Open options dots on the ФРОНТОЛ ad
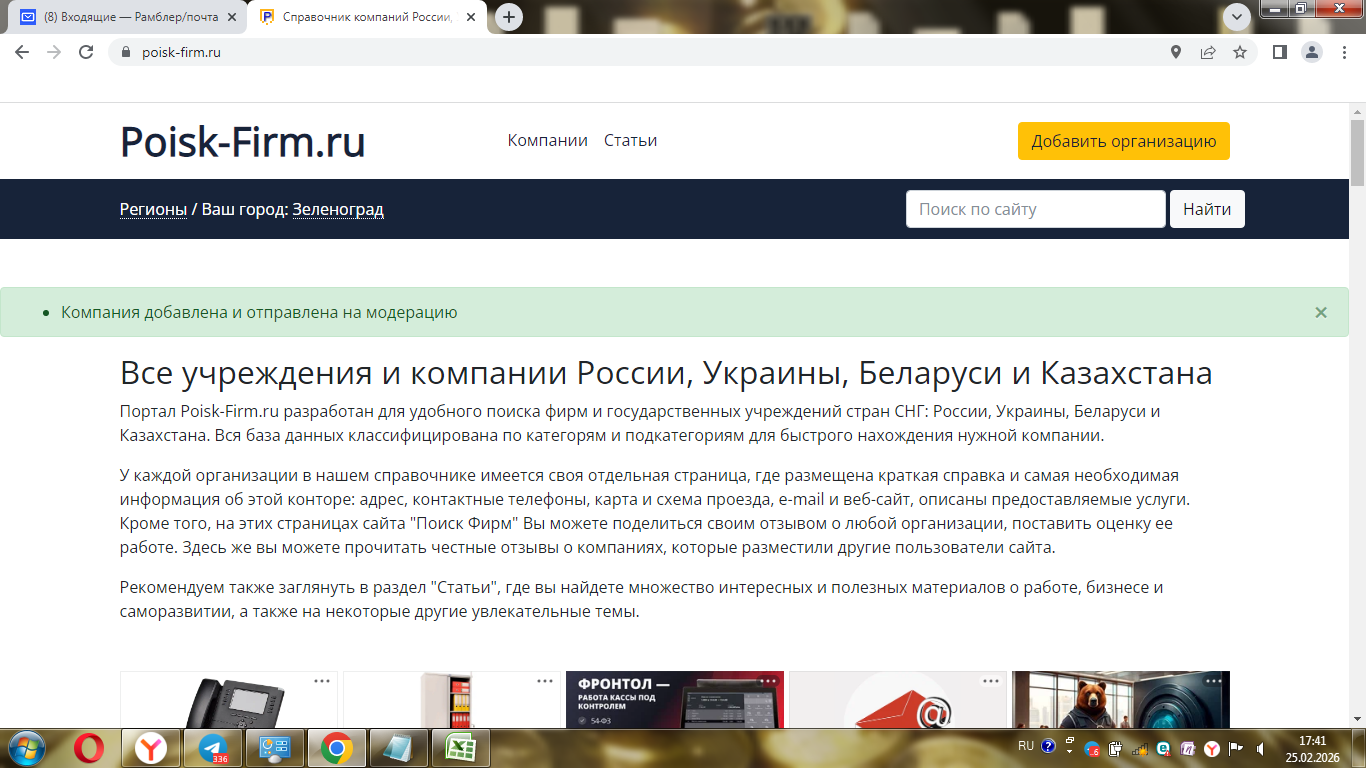The width and height of the screenshot is (1366, 768). pyautogui.click(x=768, y=681)
